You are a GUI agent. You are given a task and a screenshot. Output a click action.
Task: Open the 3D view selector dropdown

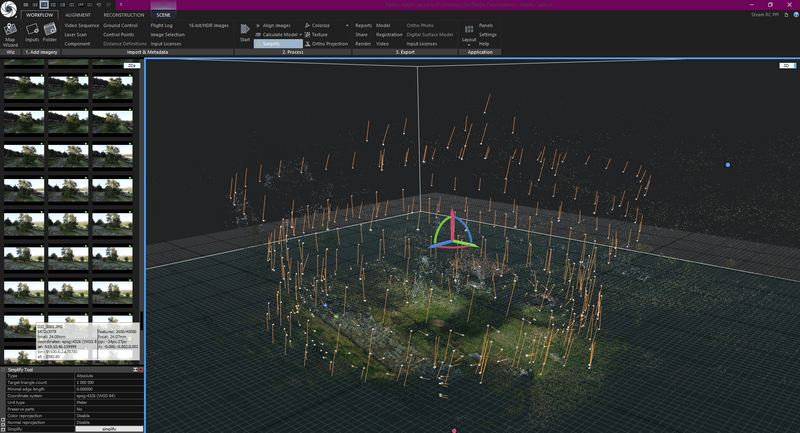787,66
